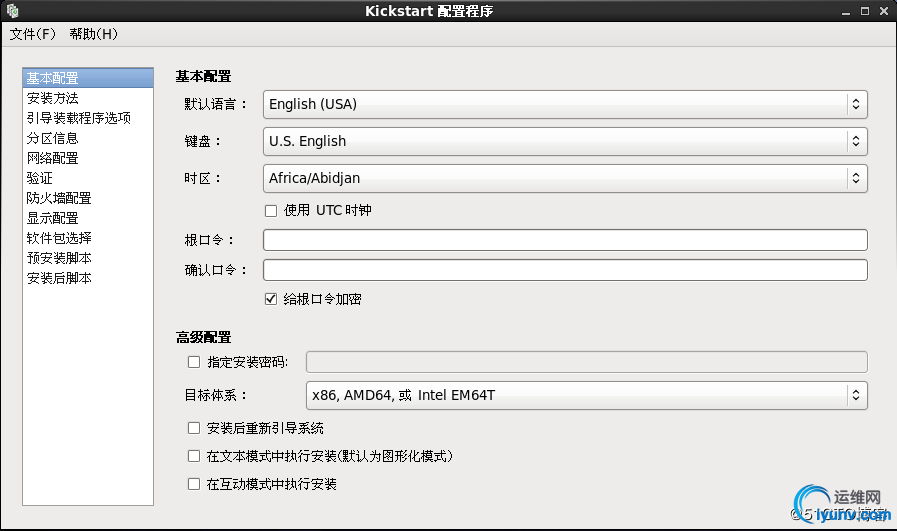Open 引导装载程序选项 section
This screenshot has width=897, height=531.
tap(88, 118)
